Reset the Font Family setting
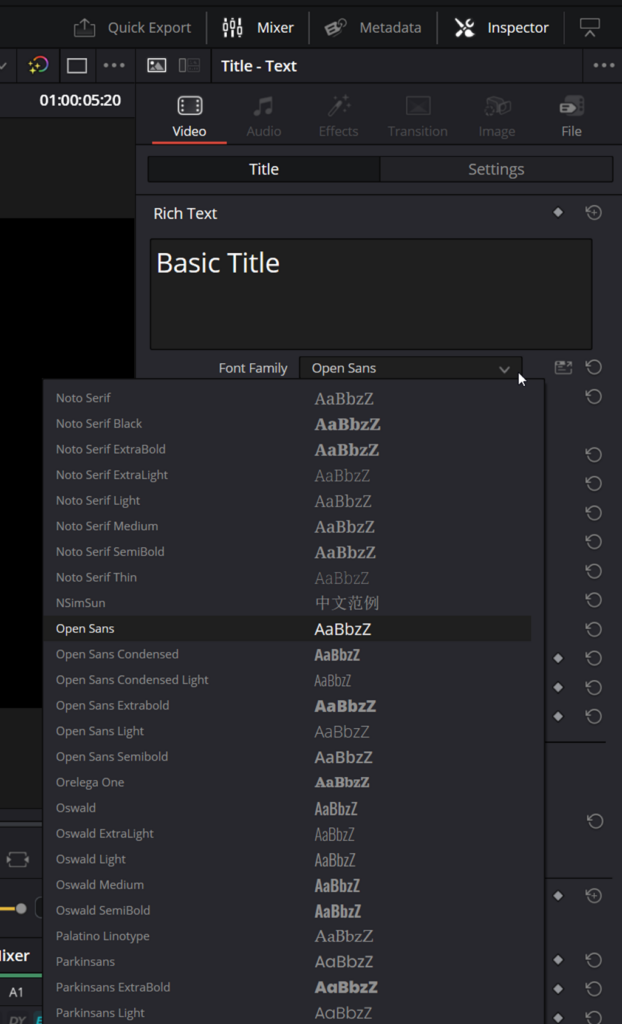Viewport: 622px width, 1024px height. tap(593, 368)
